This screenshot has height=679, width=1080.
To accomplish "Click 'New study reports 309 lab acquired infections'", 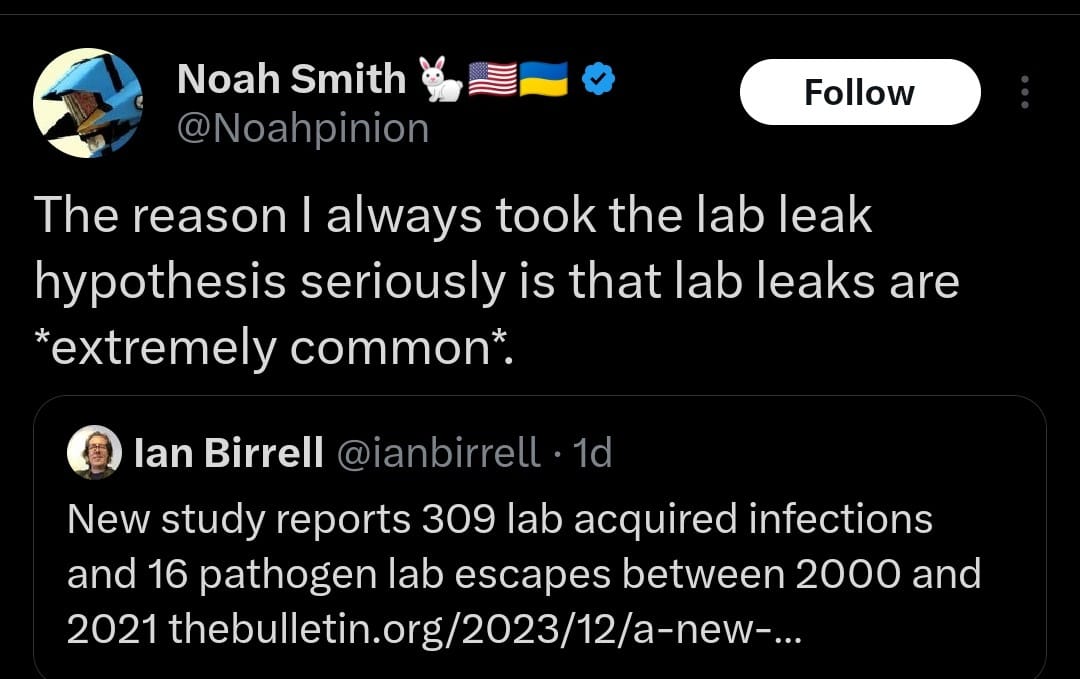I will click(x=500, y=519).
